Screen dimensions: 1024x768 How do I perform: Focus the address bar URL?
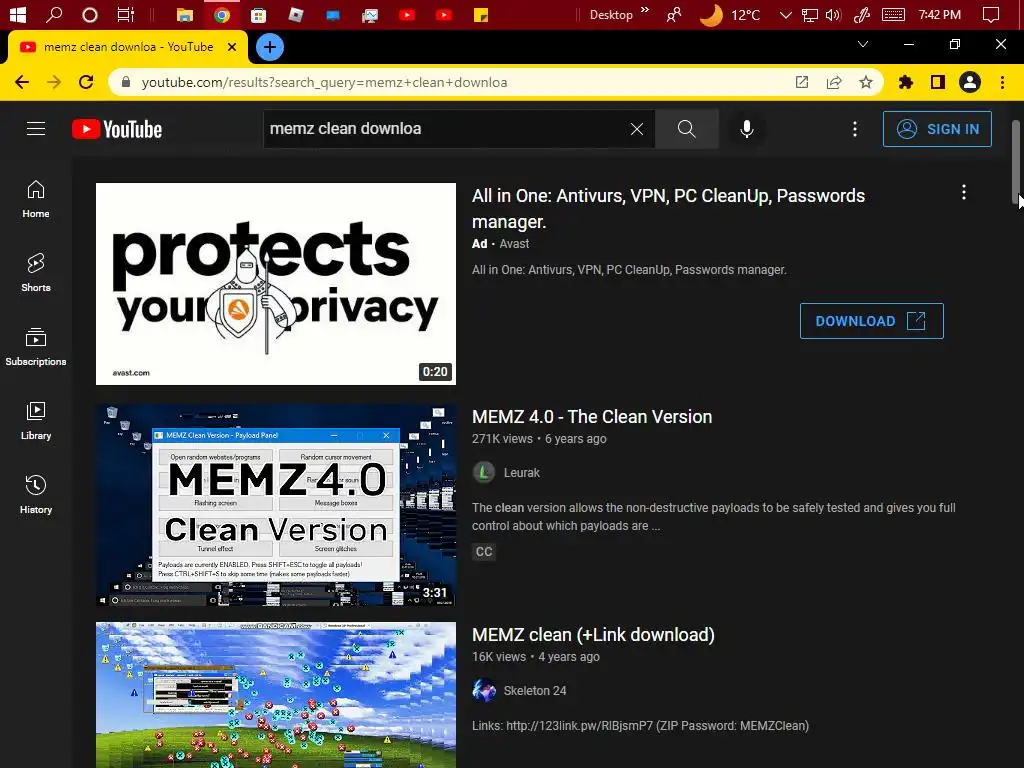click(325, 82)
